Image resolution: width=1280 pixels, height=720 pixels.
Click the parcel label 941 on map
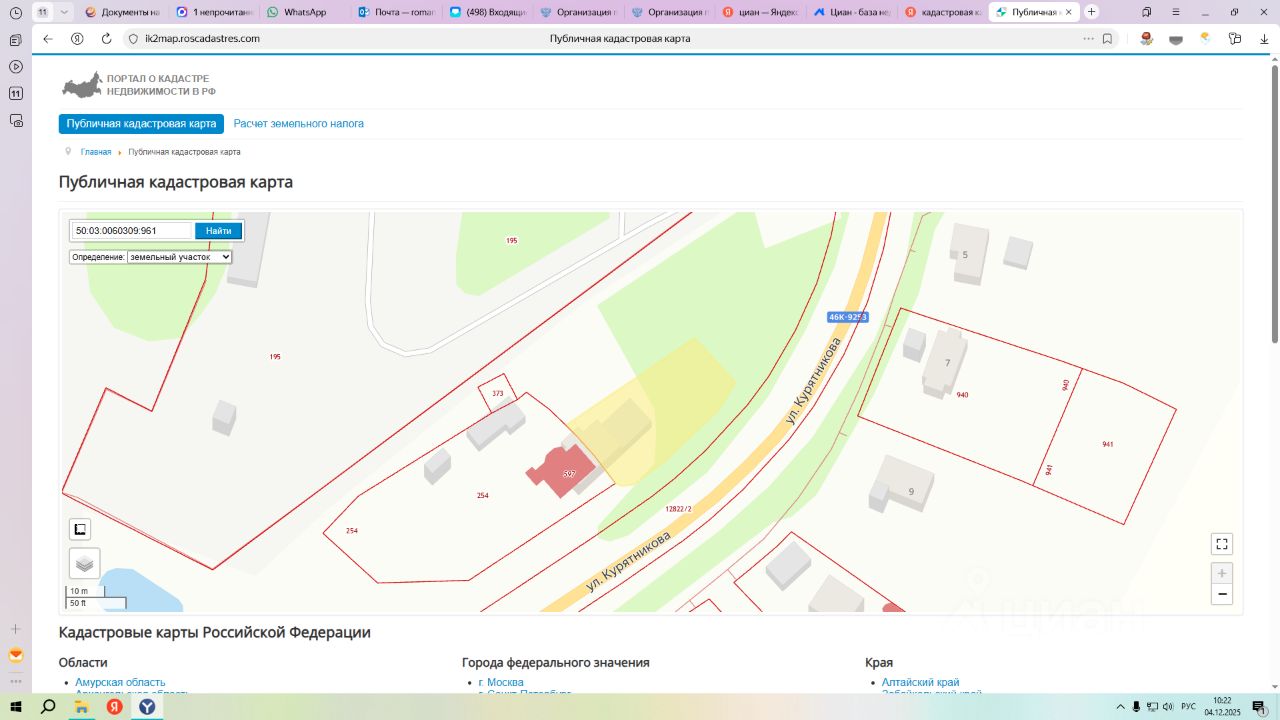(1107, 444)
